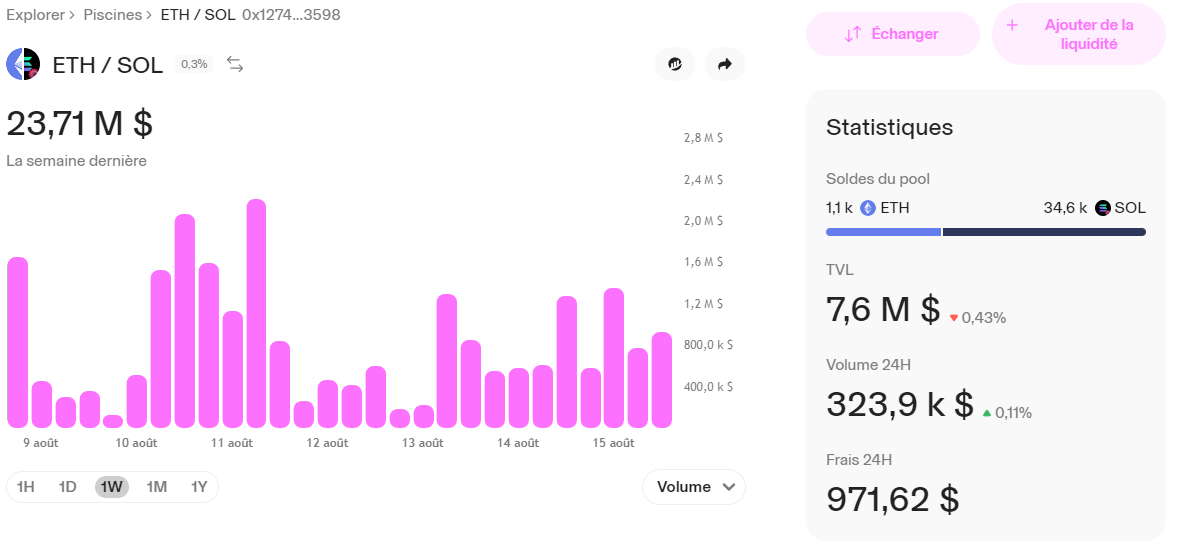
Task: Click the 0,3% fee tier badge
Action: point(194,64)
